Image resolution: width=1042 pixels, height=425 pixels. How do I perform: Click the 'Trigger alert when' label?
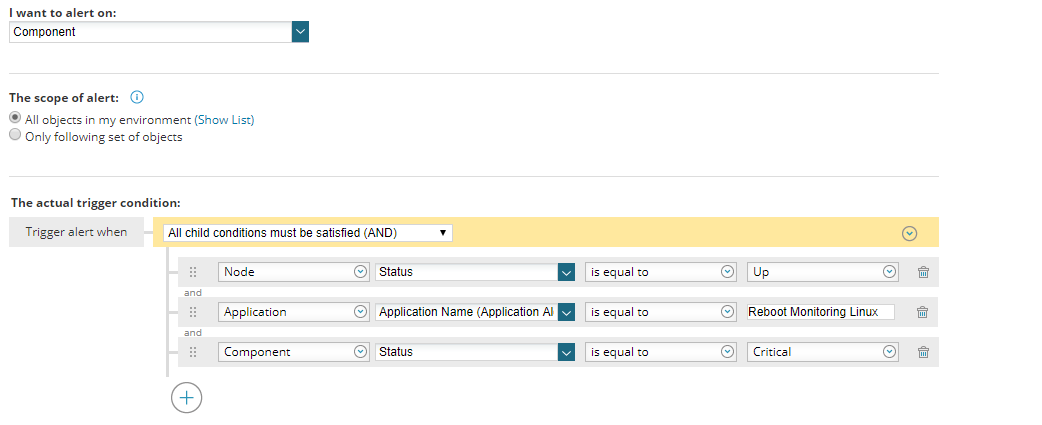pyautogui.click(x=76, y=232)
